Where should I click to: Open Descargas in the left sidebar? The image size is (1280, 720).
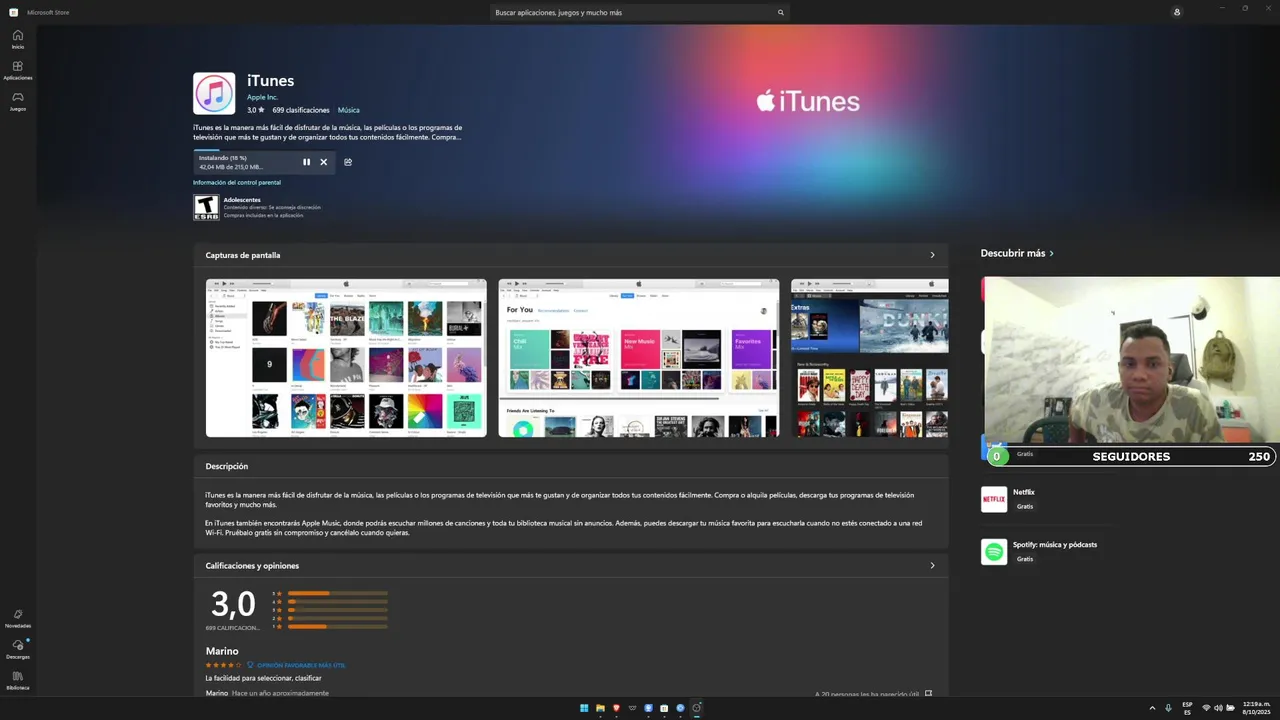point(17,649)
